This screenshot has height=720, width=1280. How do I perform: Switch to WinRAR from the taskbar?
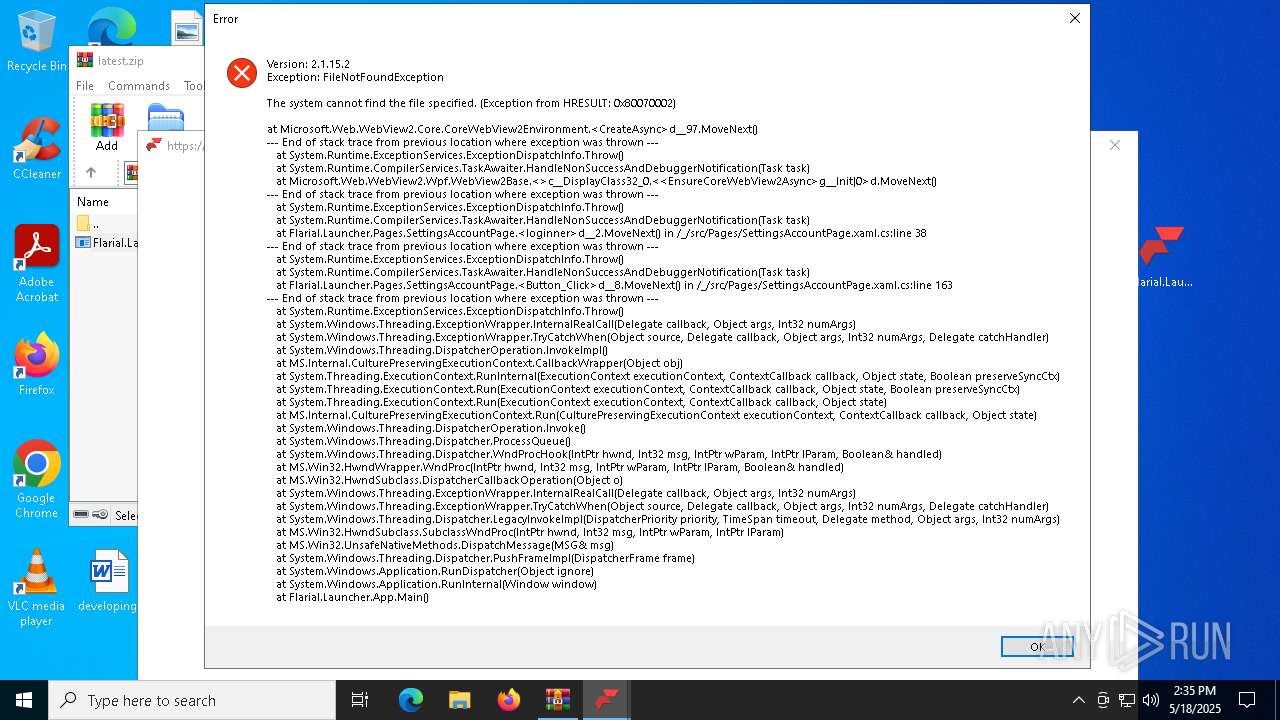(557, 700)
